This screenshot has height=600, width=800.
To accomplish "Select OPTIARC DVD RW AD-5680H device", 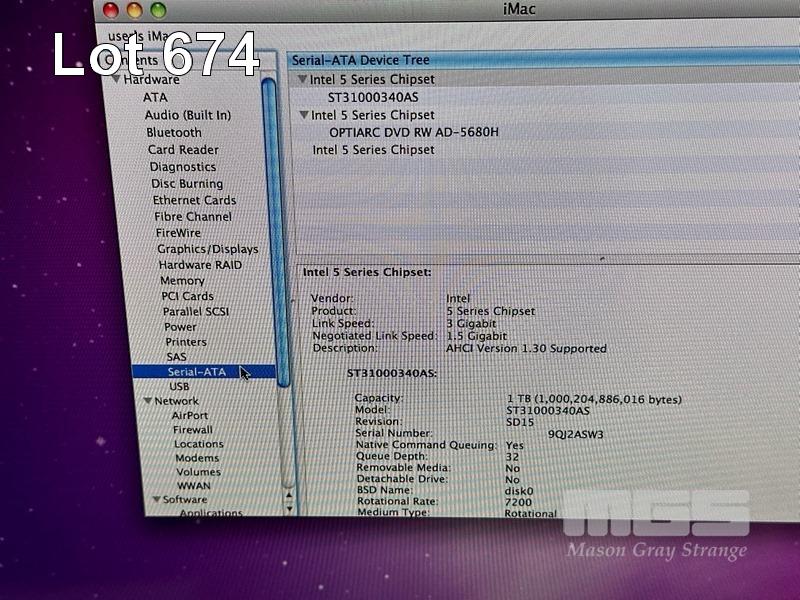I will (x=413, y=132).
